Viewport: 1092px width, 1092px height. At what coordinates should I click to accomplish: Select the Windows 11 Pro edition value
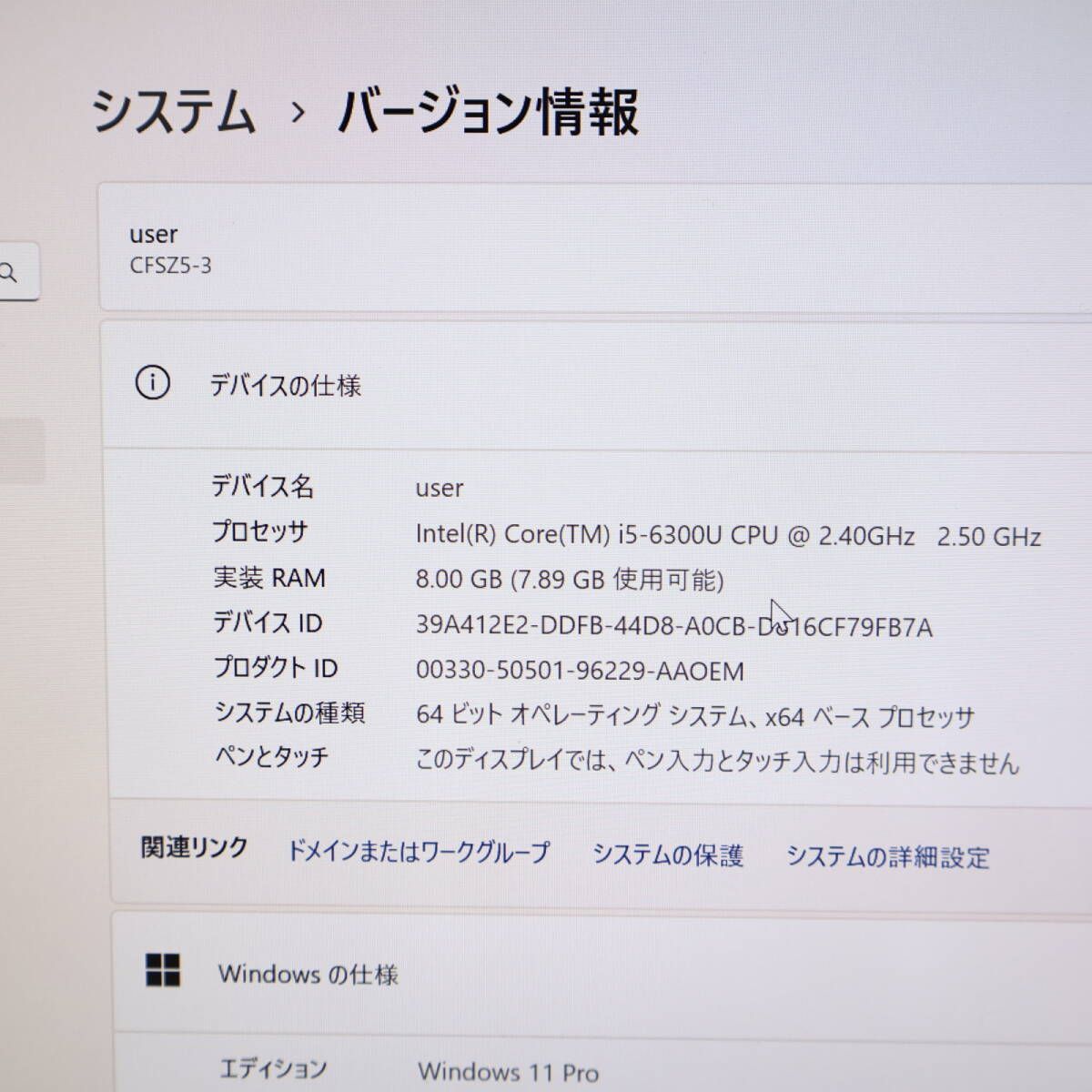509,1072
